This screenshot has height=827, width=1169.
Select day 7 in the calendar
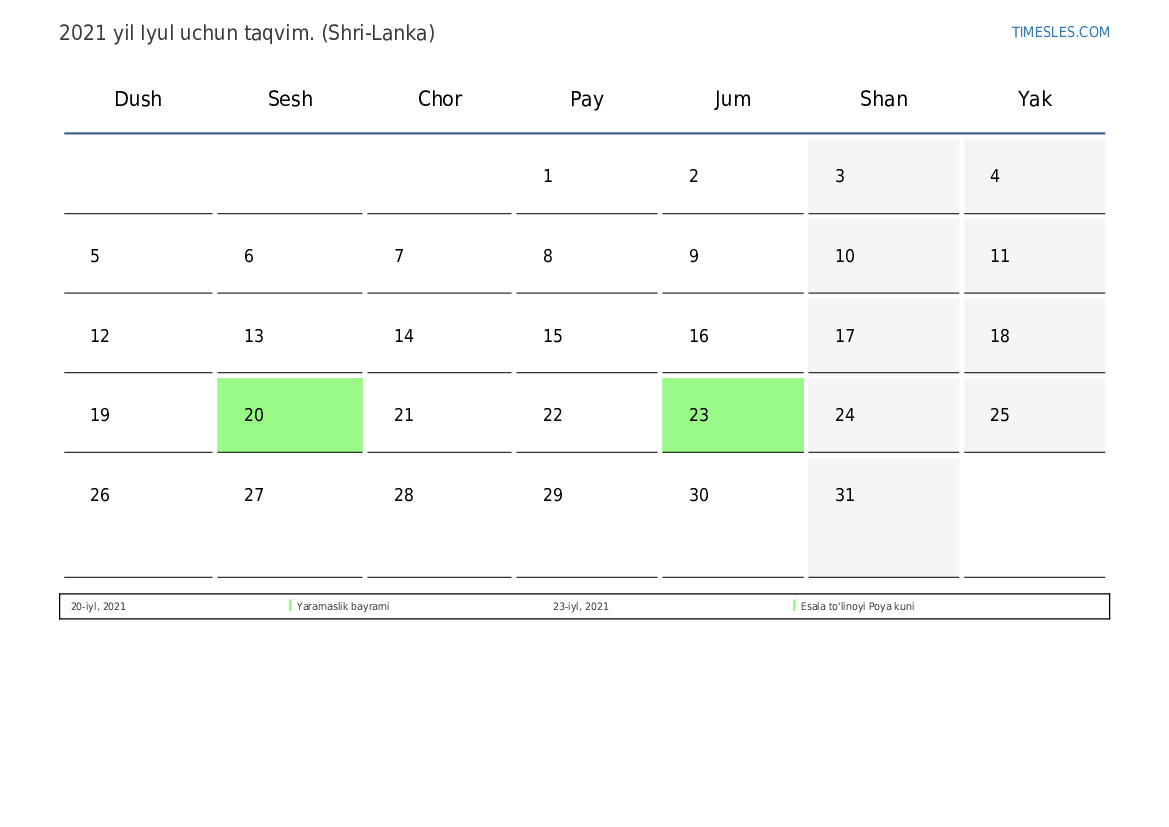click(439, 256)
